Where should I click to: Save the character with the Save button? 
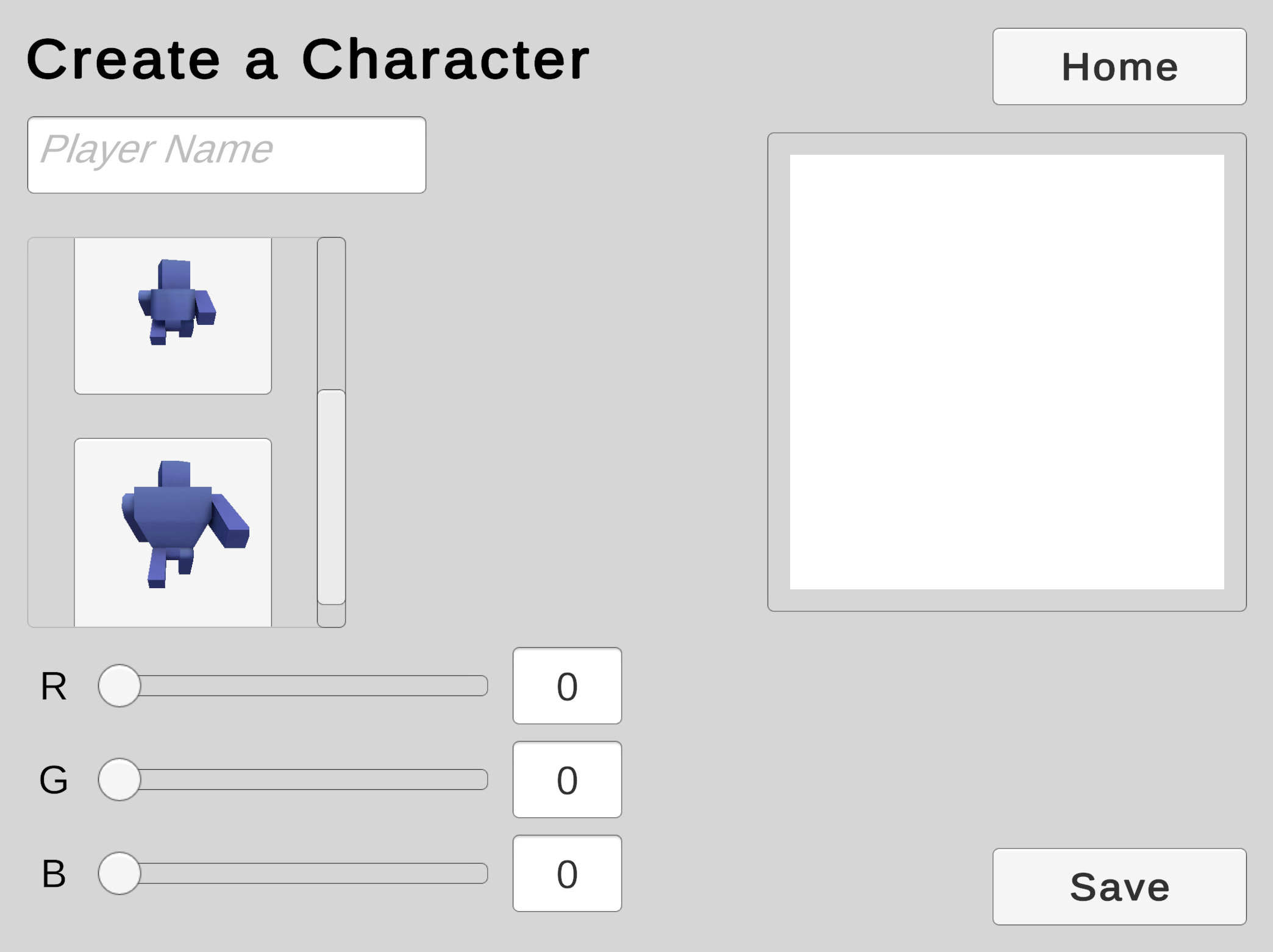(1119, 886)
